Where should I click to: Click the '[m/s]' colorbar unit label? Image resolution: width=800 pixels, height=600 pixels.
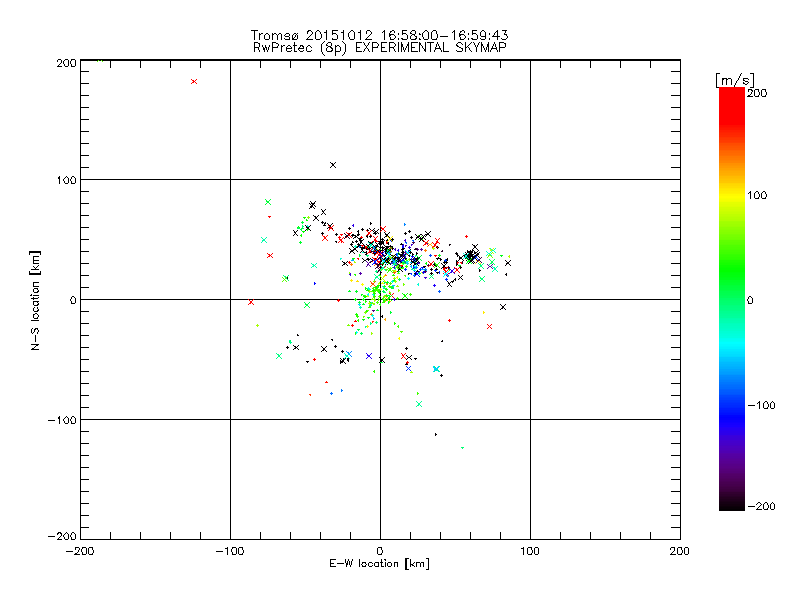[x=735, y=80]
